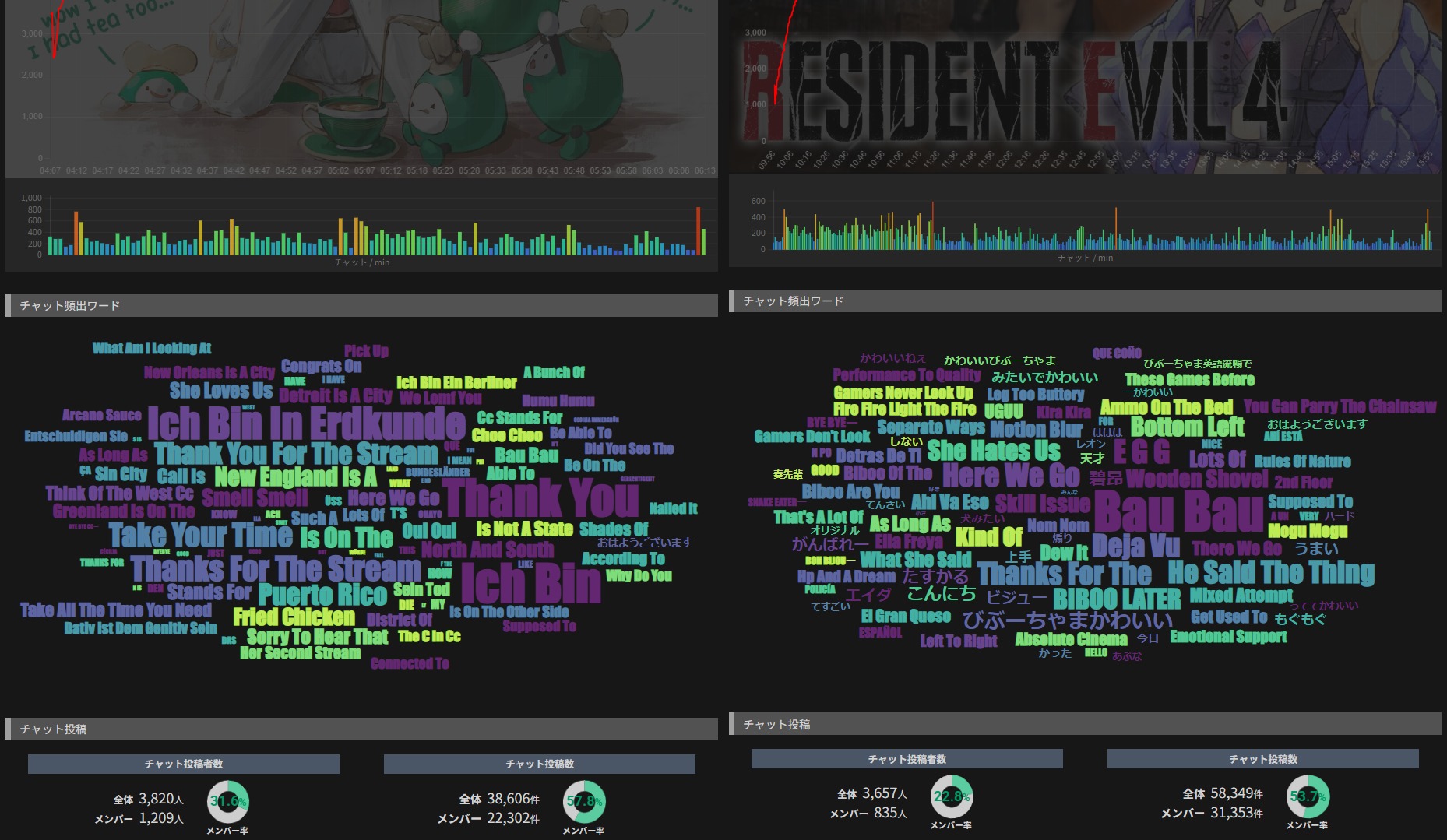Image resolution: width=1447 pixels, height=840 pixels.
Task: Select 'Skill Issue' in the word cloud
Action: 1043,504
